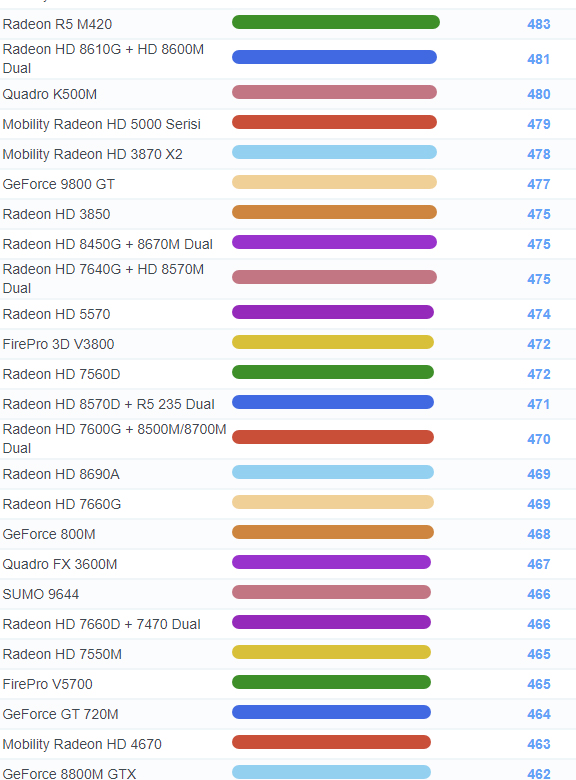Click 466 score for SUMO 9644

coord(539,594)
